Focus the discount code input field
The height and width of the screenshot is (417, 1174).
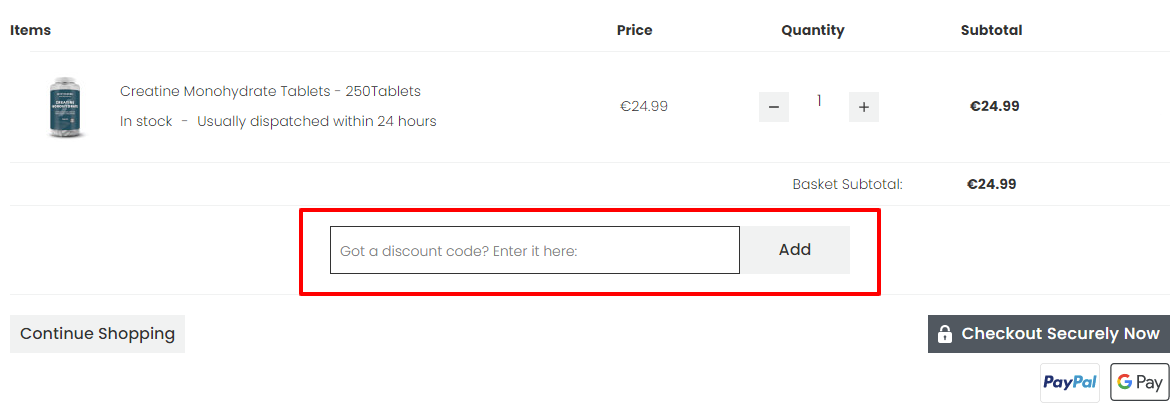tap(535, 250)
